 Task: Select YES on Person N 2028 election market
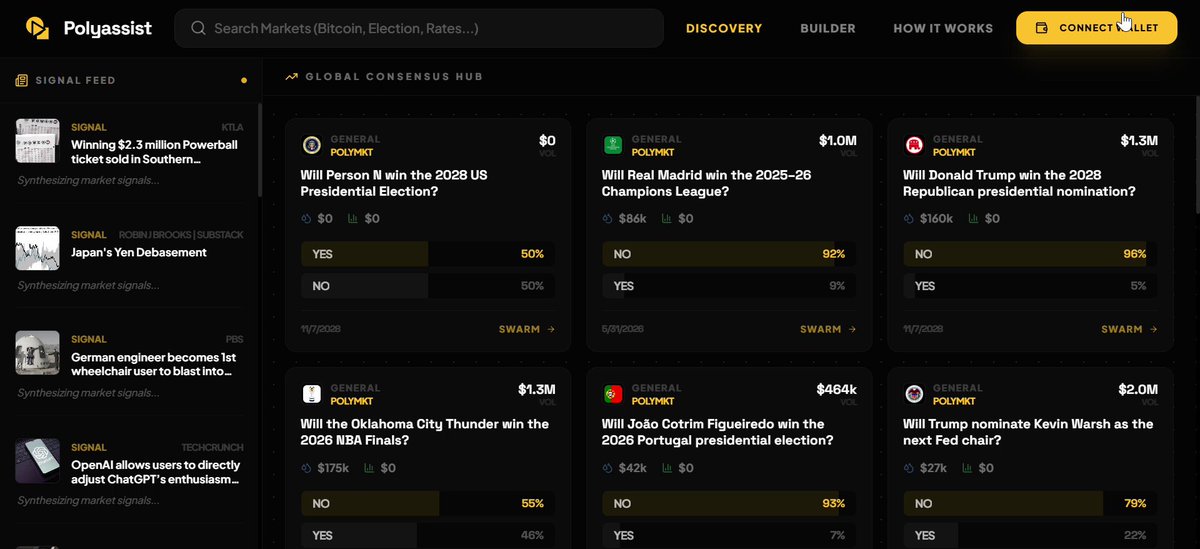click(427, 255)
